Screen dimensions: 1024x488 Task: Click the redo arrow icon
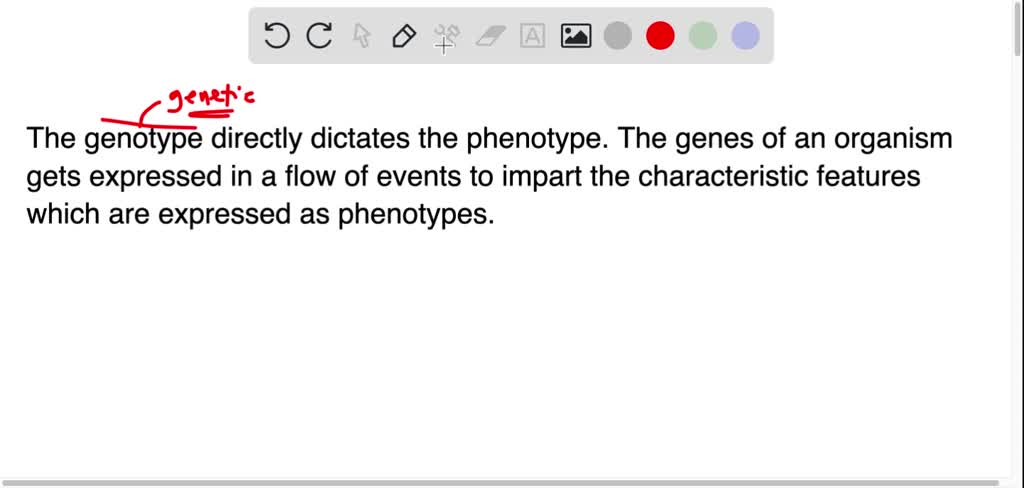pos(319,37)
